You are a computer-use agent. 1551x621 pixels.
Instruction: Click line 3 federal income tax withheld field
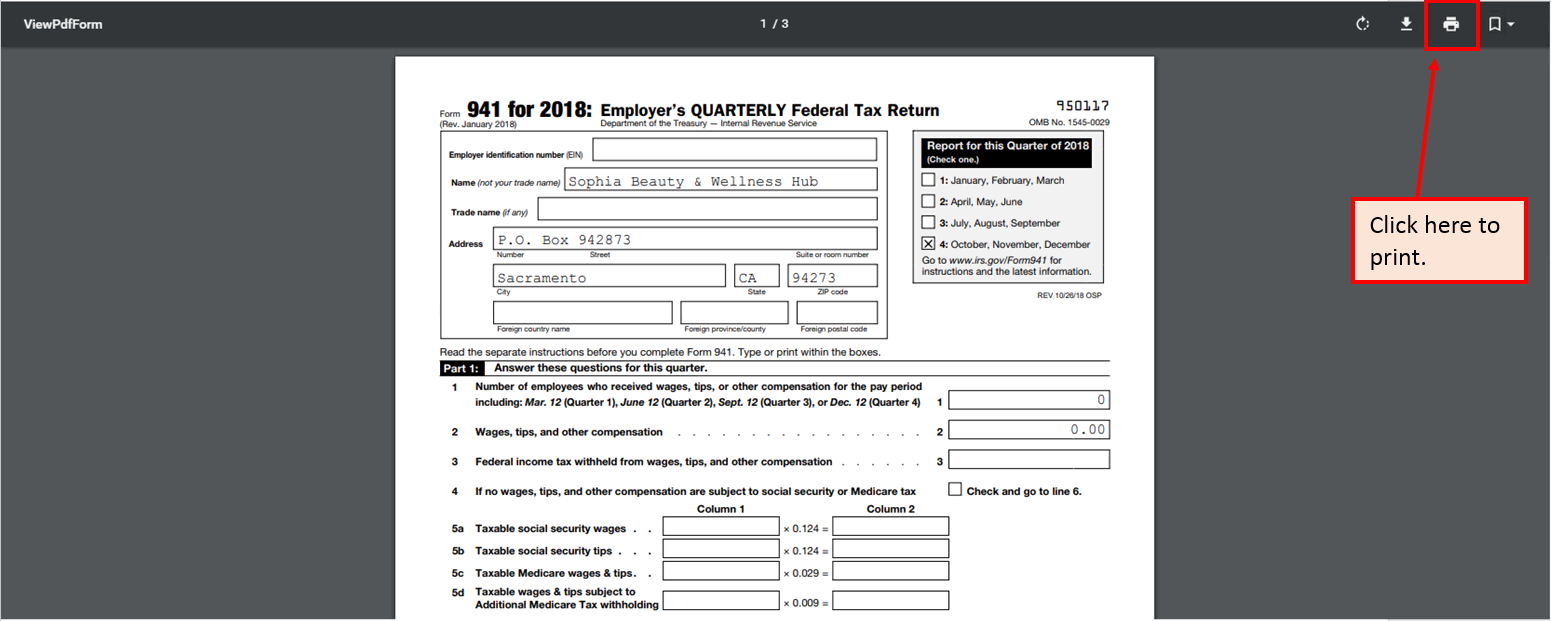coord(1029,460)
